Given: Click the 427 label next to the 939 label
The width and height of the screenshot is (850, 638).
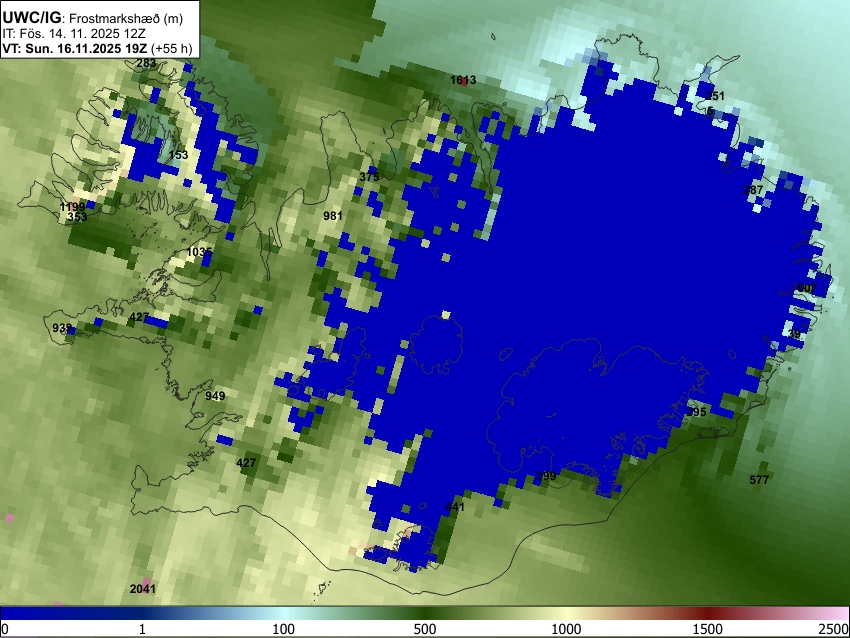Looking at the screenshot, I should 139,317.
